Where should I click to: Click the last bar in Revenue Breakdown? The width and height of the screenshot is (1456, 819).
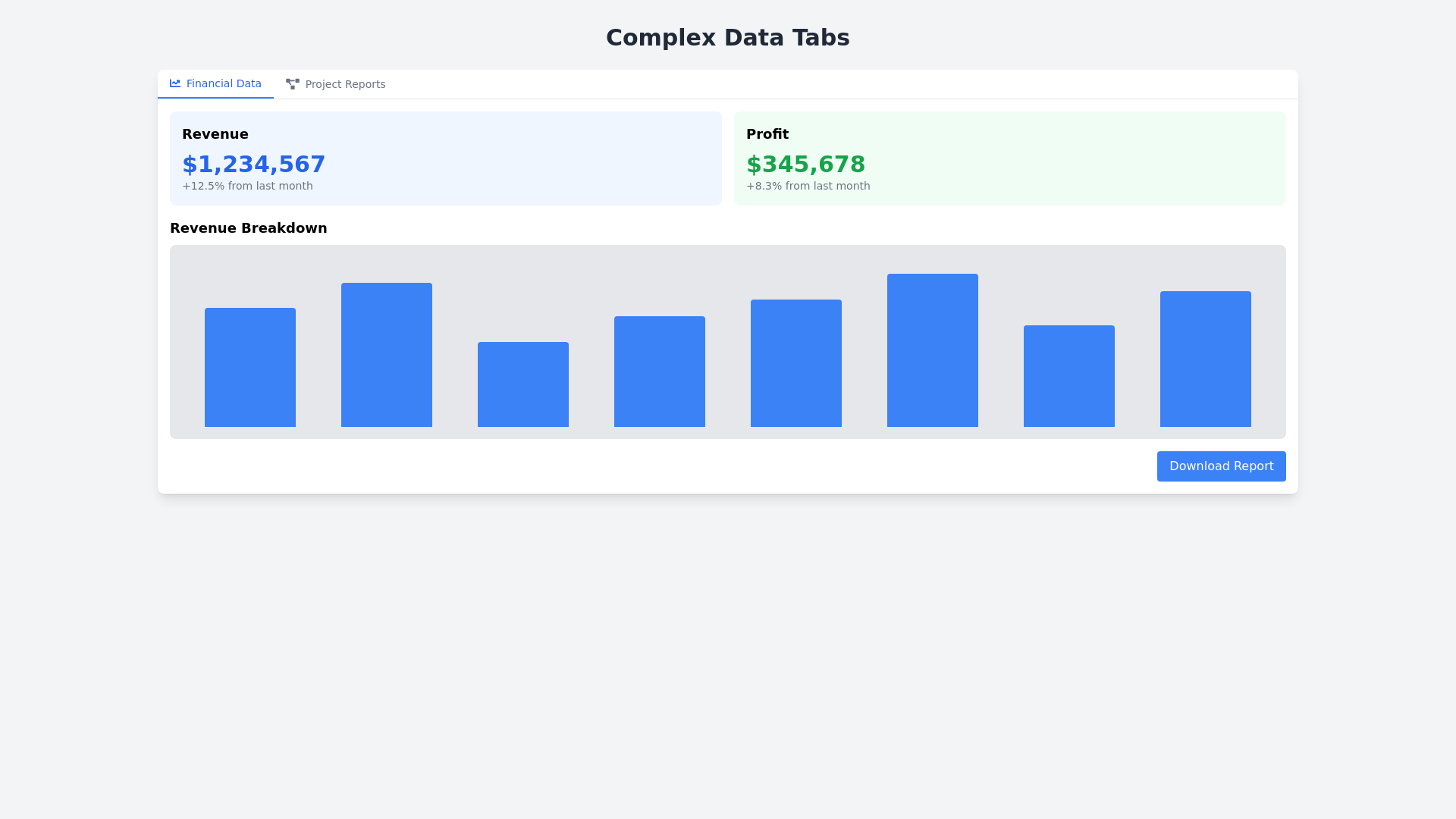(1205, 359)
